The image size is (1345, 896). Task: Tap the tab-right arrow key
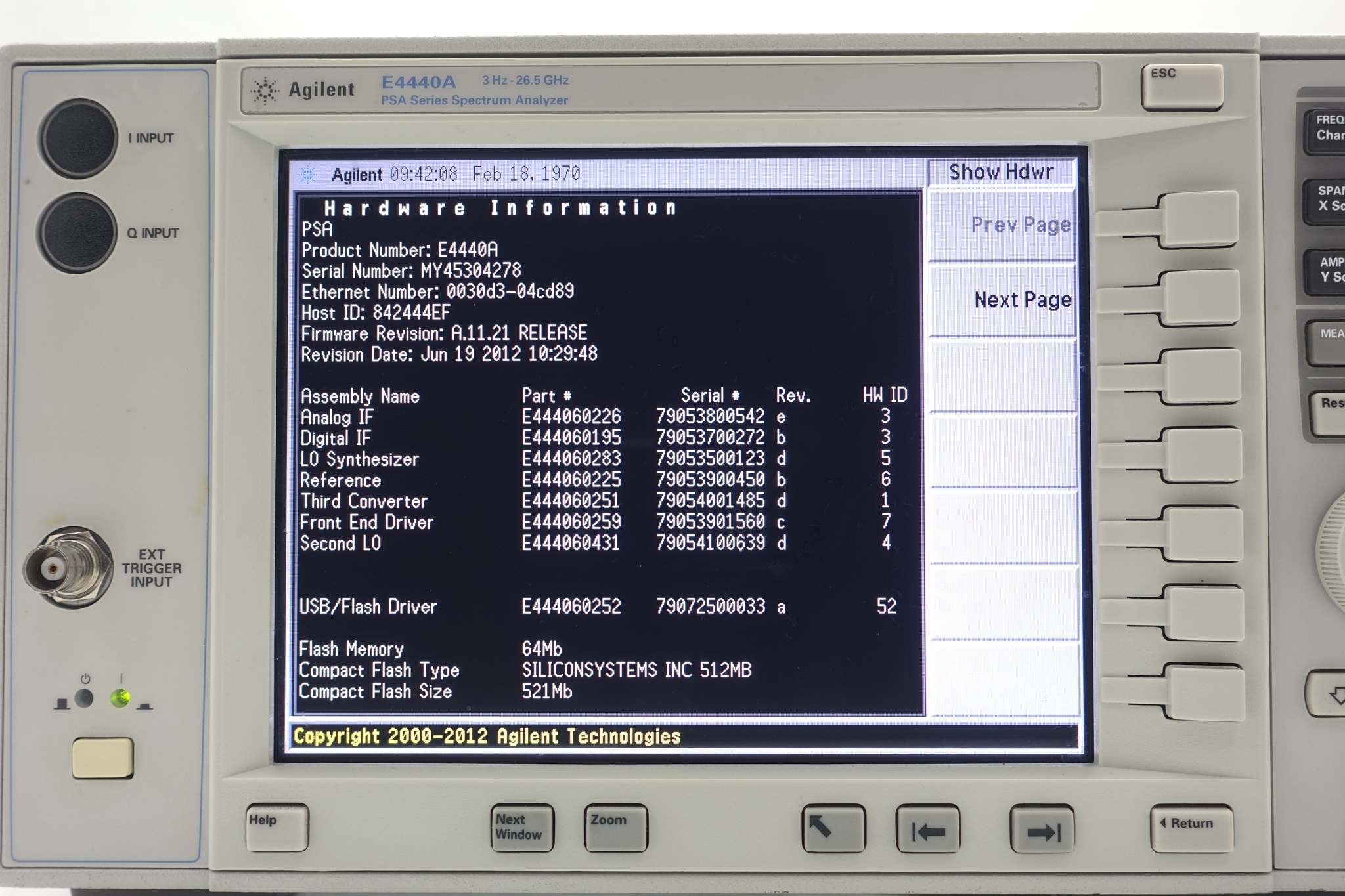click(x=1042, y=828)
